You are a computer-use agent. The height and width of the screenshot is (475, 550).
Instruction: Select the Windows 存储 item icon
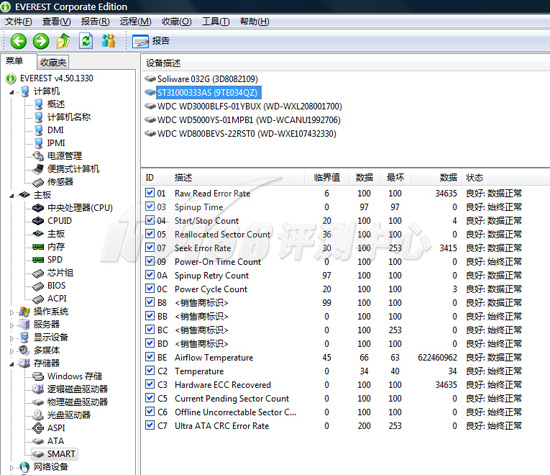[38, 376]
